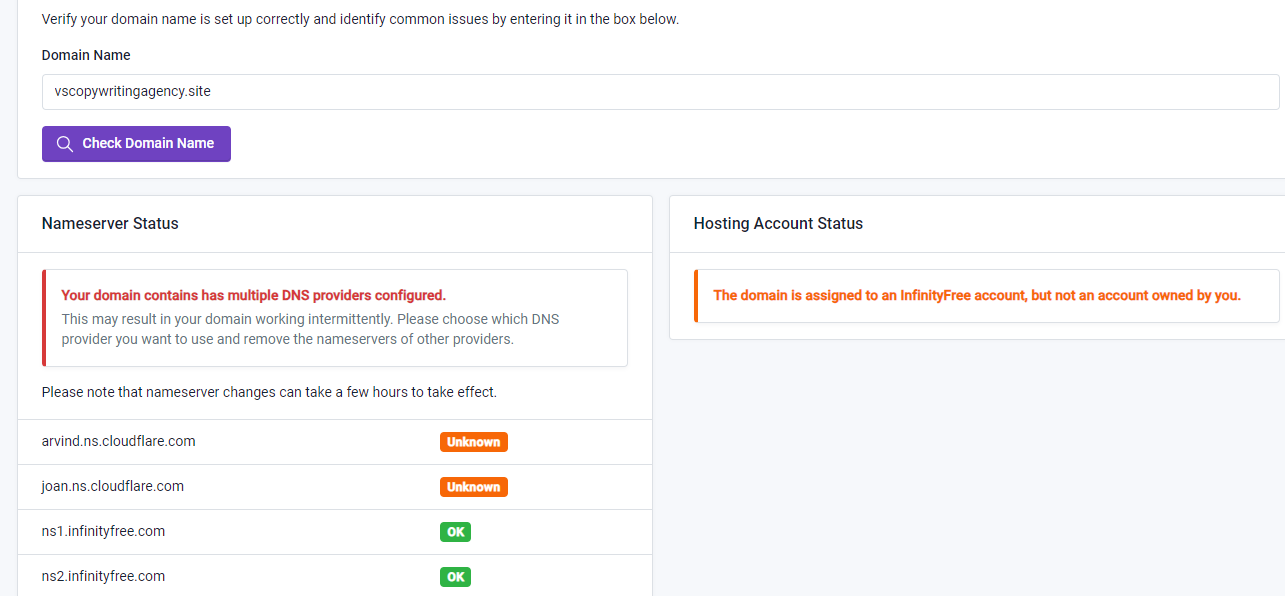Click the orange InfinityFree account ownership warning
Screen dimensions: 1285x596
coord(976,296)
